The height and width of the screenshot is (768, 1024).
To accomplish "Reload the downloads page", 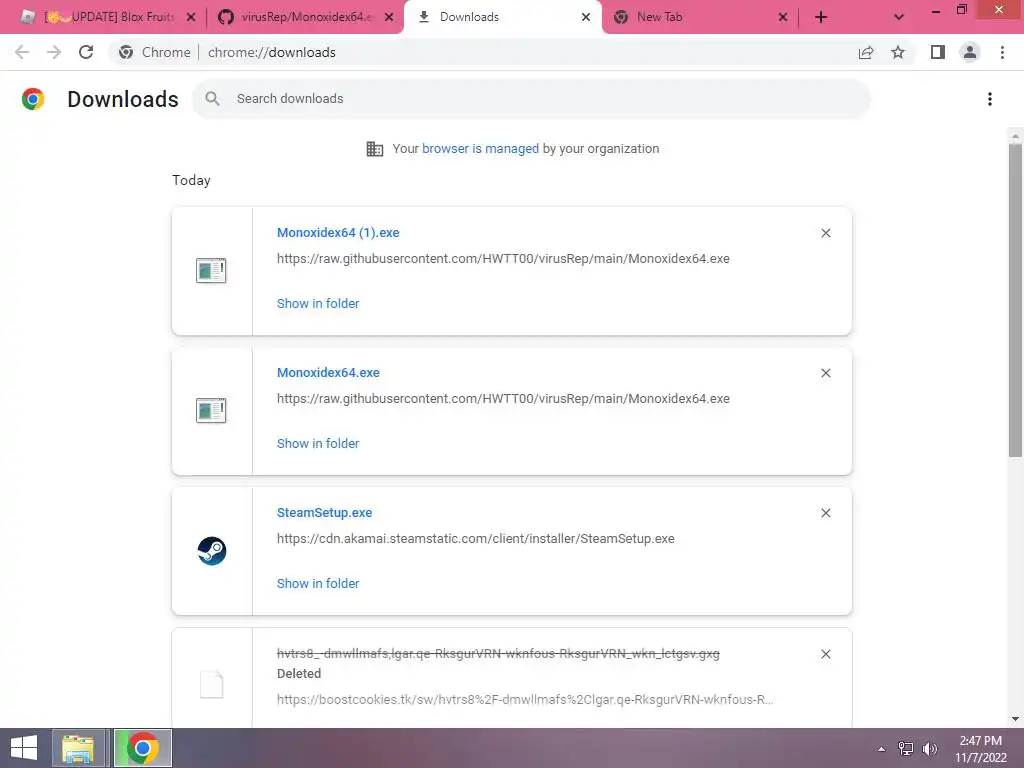I will (86, 52).
